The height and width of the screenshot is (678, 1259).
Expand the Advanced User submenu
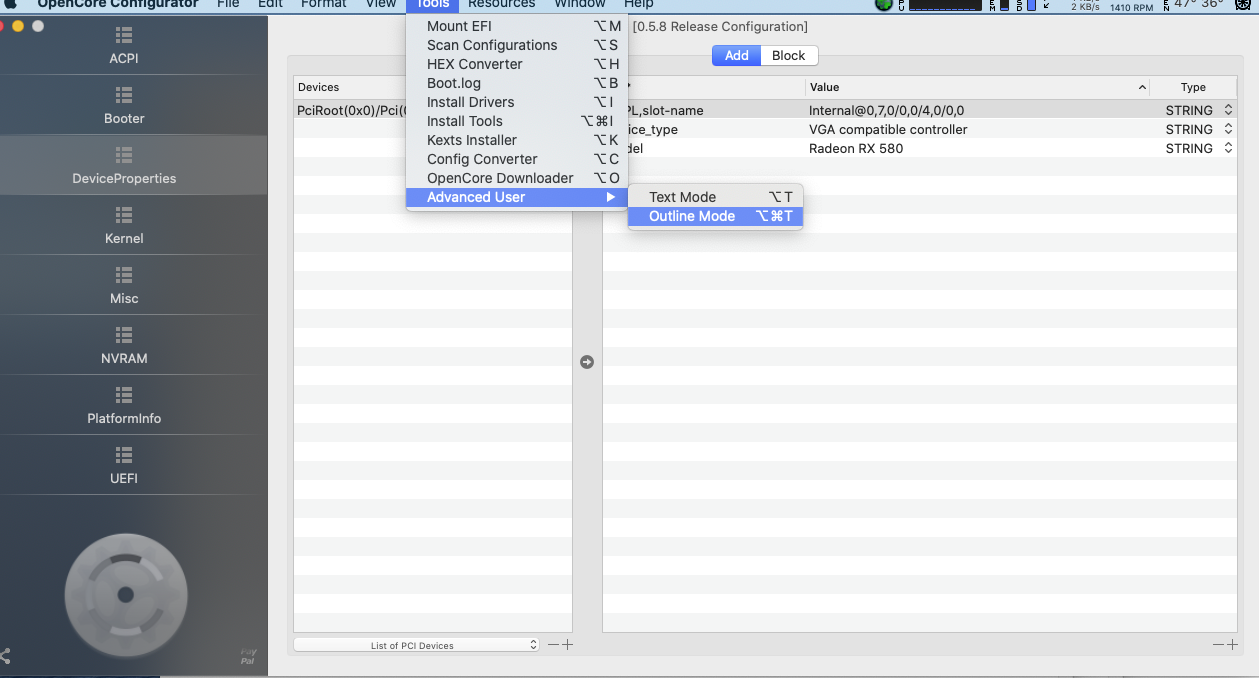(515, 197)
